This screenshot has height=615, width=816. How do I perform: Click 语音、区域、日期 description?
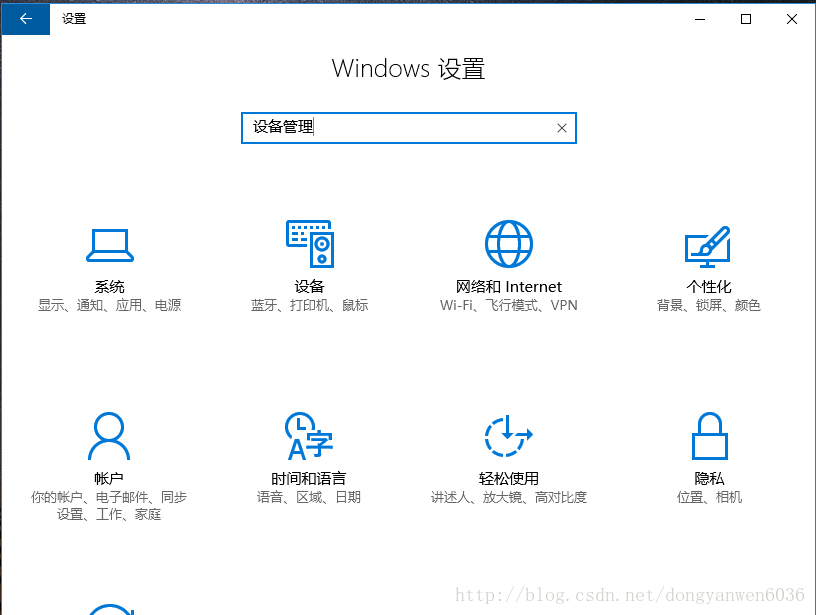[309, 497]
